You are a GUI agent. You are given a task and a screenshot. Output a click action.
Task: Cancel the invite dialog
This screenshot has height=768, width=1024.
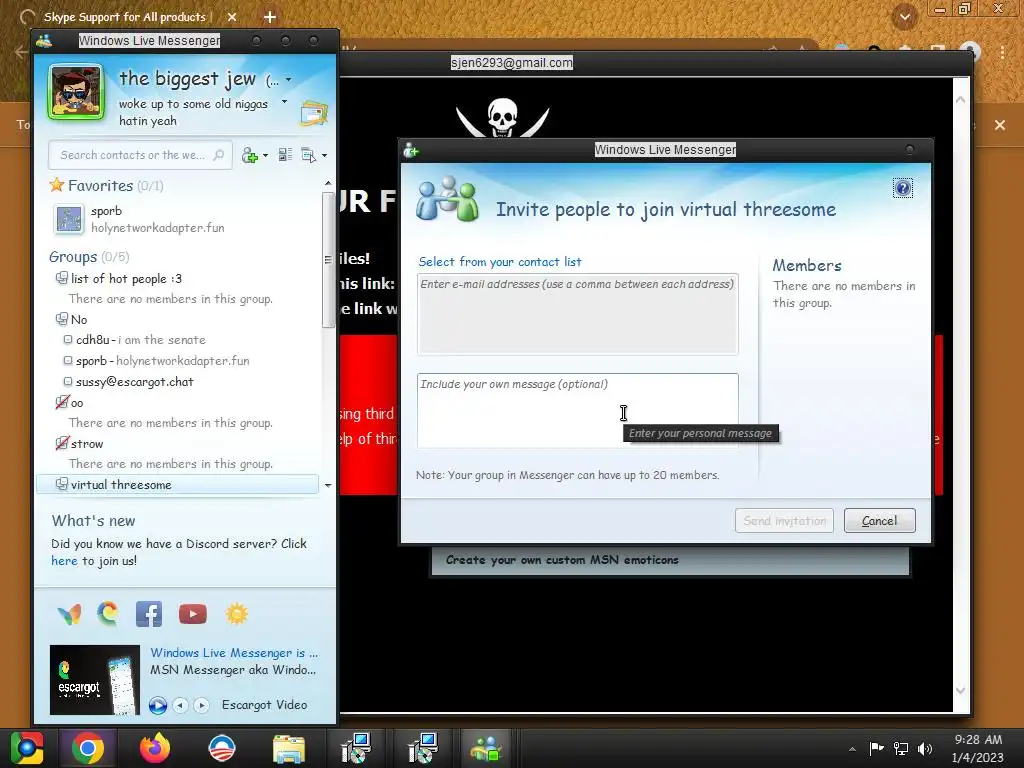[880, 520]
